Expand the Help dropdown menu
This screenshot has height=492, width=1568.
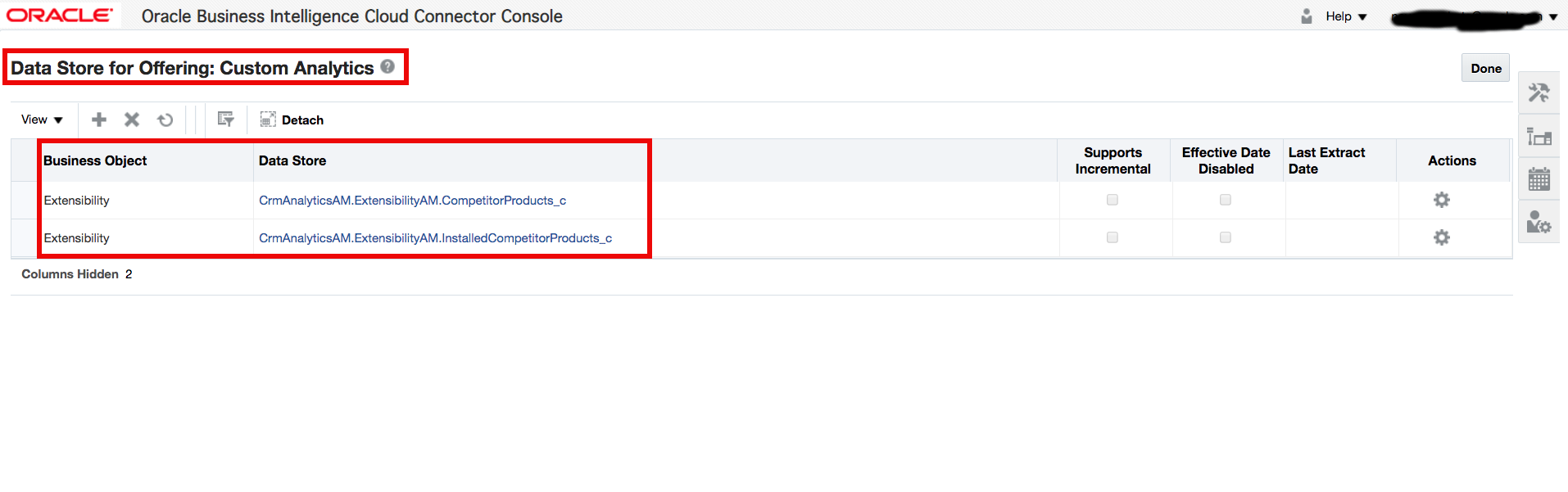[x=1346, y=16]
